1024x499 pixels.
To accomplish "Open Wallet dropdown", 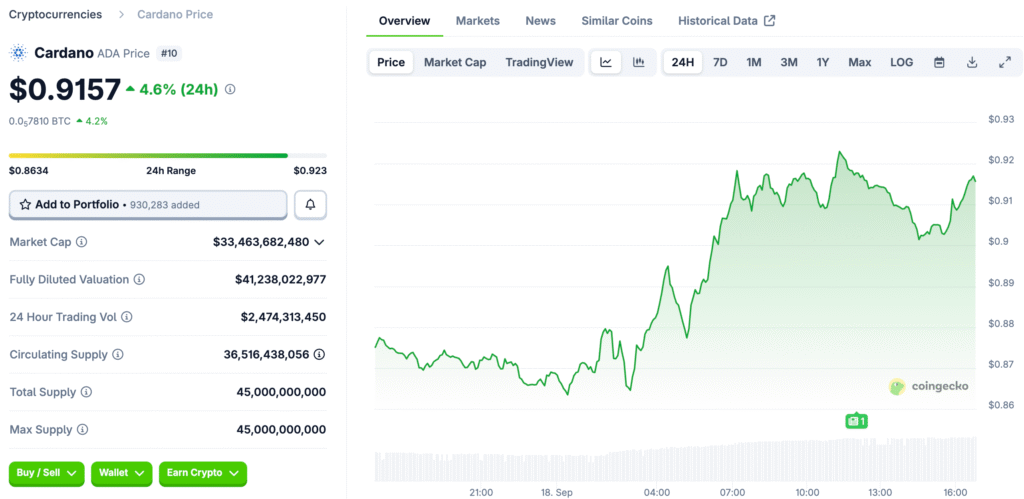I will (x=121, y=473).
